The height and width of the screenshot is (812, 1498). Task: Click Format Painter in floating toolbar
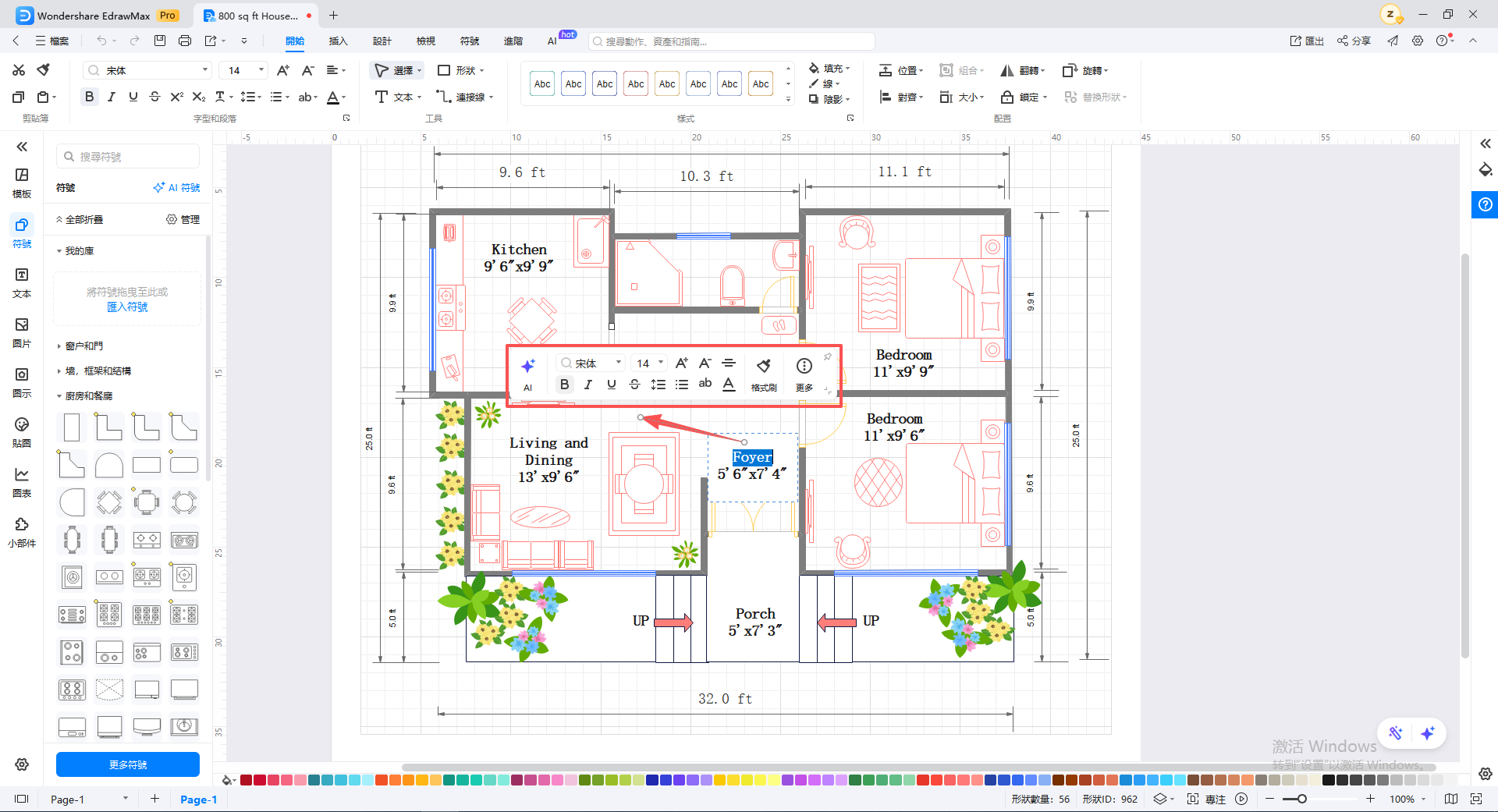pos(764,374)
